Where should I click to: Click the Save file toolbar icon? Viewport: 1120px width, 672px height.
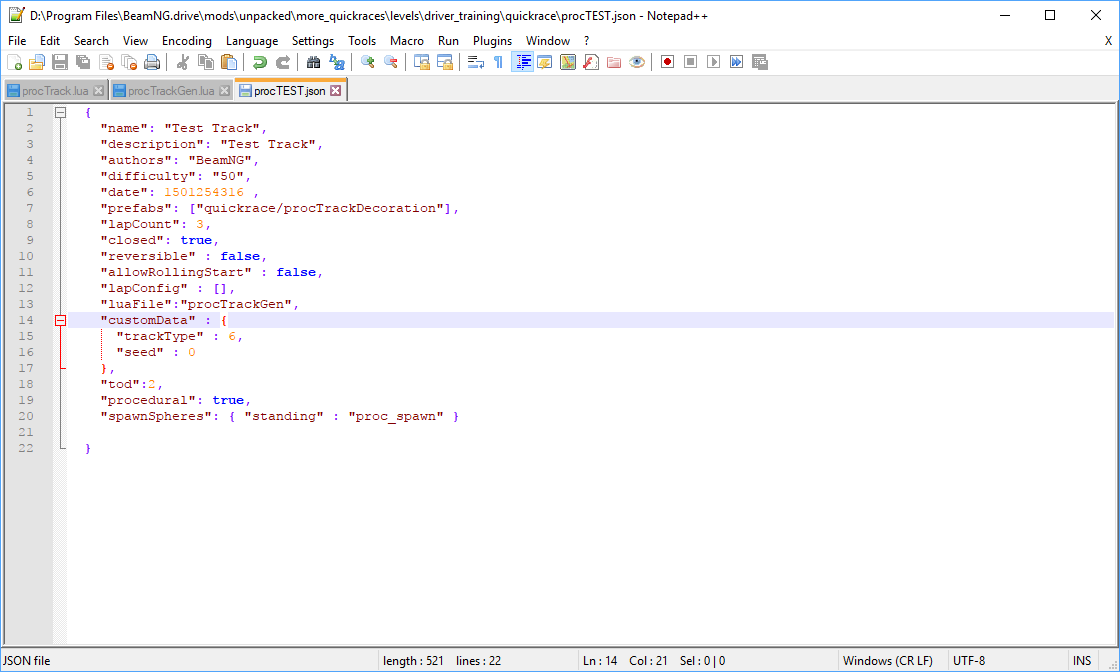(x=60, y=62)
